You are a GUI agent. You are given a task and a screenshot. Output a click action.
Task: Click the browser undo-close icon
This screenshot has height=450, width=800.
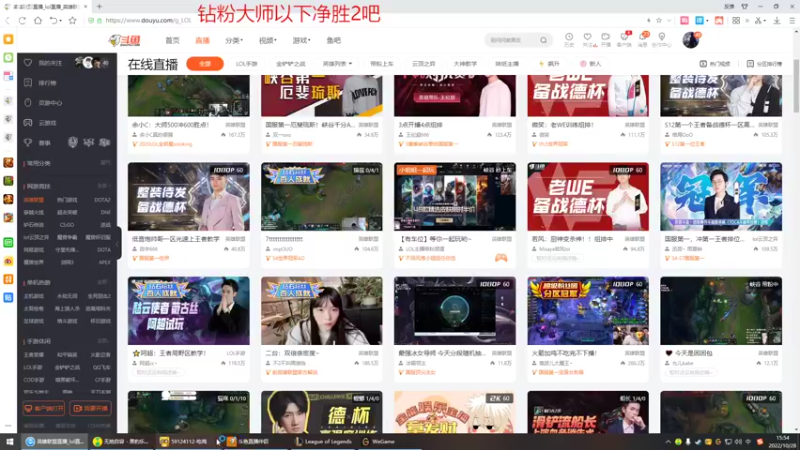pos(54,20)
